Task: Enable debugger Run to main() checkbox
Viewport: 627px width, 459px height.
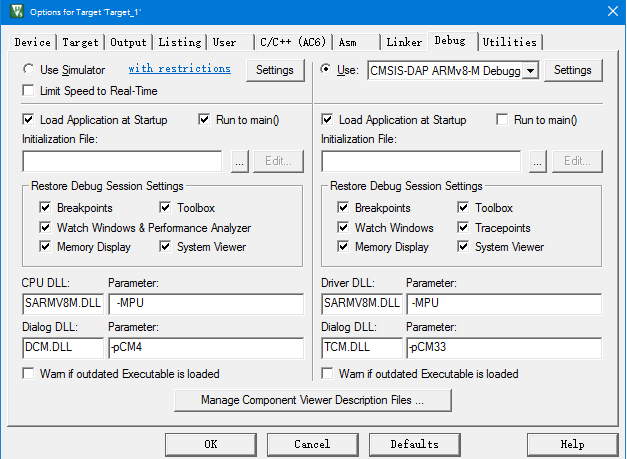Action: [502, 120]
